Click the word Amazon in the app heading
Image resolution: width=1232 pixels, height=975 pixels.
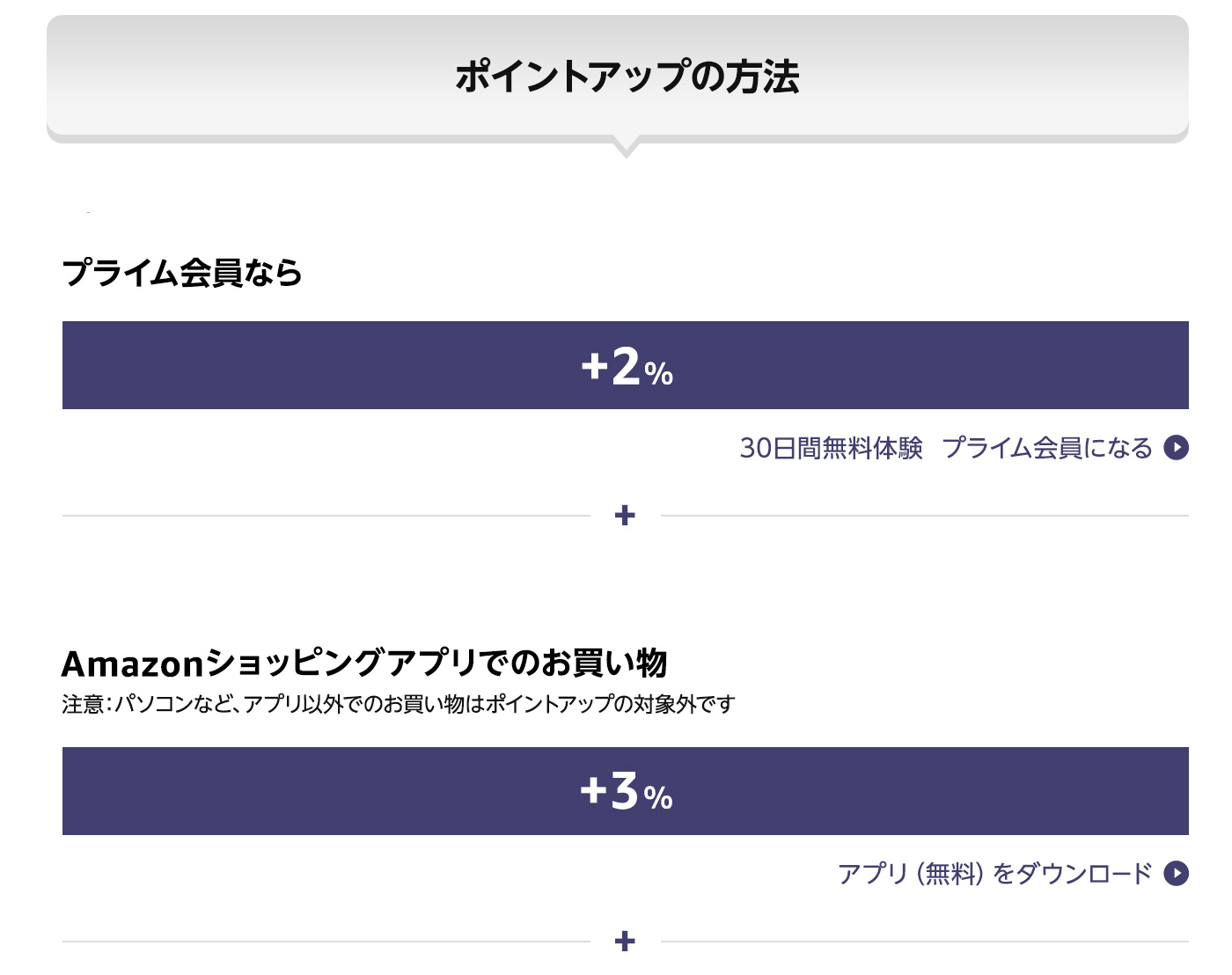pos(133,663)
